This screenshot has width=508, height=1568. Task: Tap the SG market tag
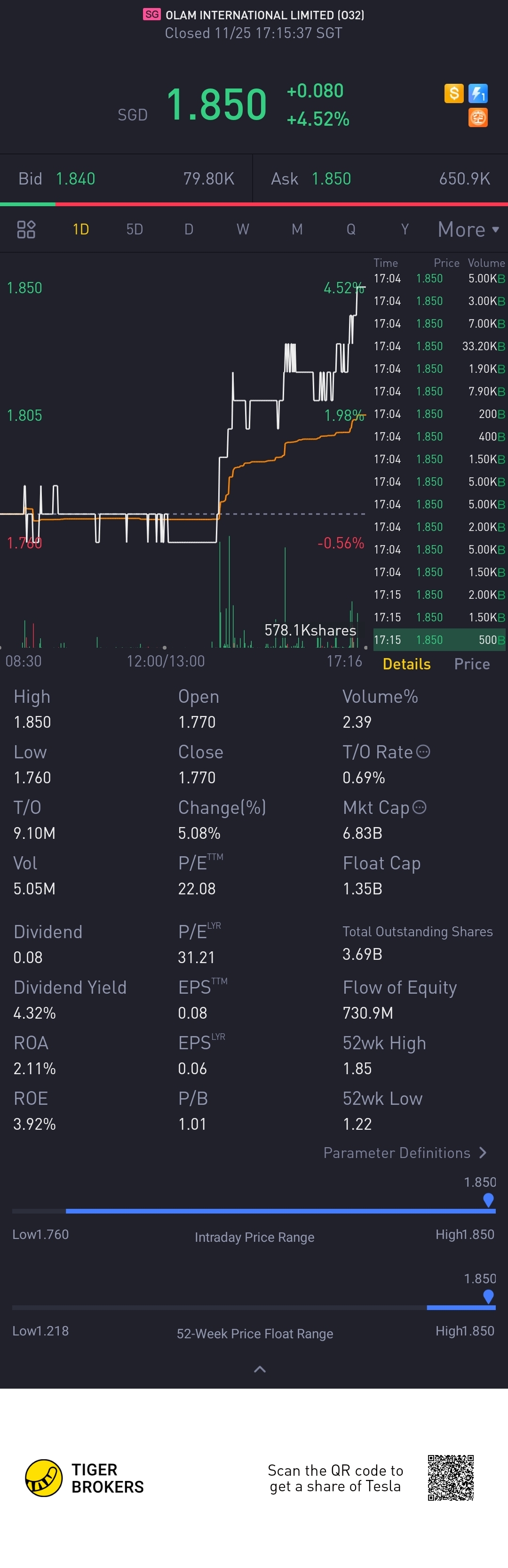tap(152, 15)
